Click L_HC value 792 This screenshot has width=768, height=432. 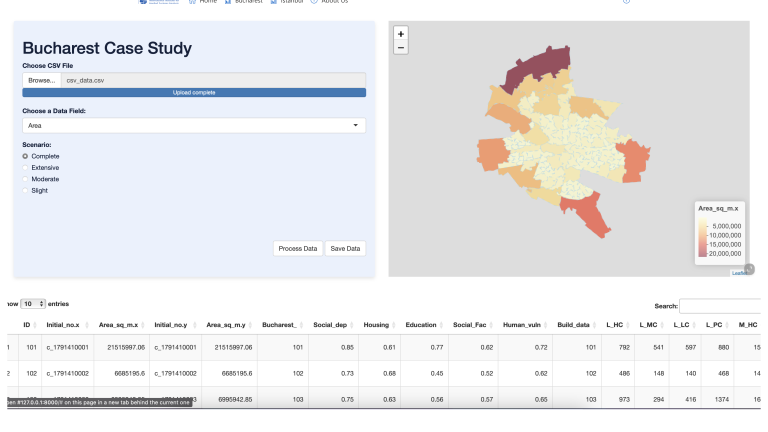624,347
